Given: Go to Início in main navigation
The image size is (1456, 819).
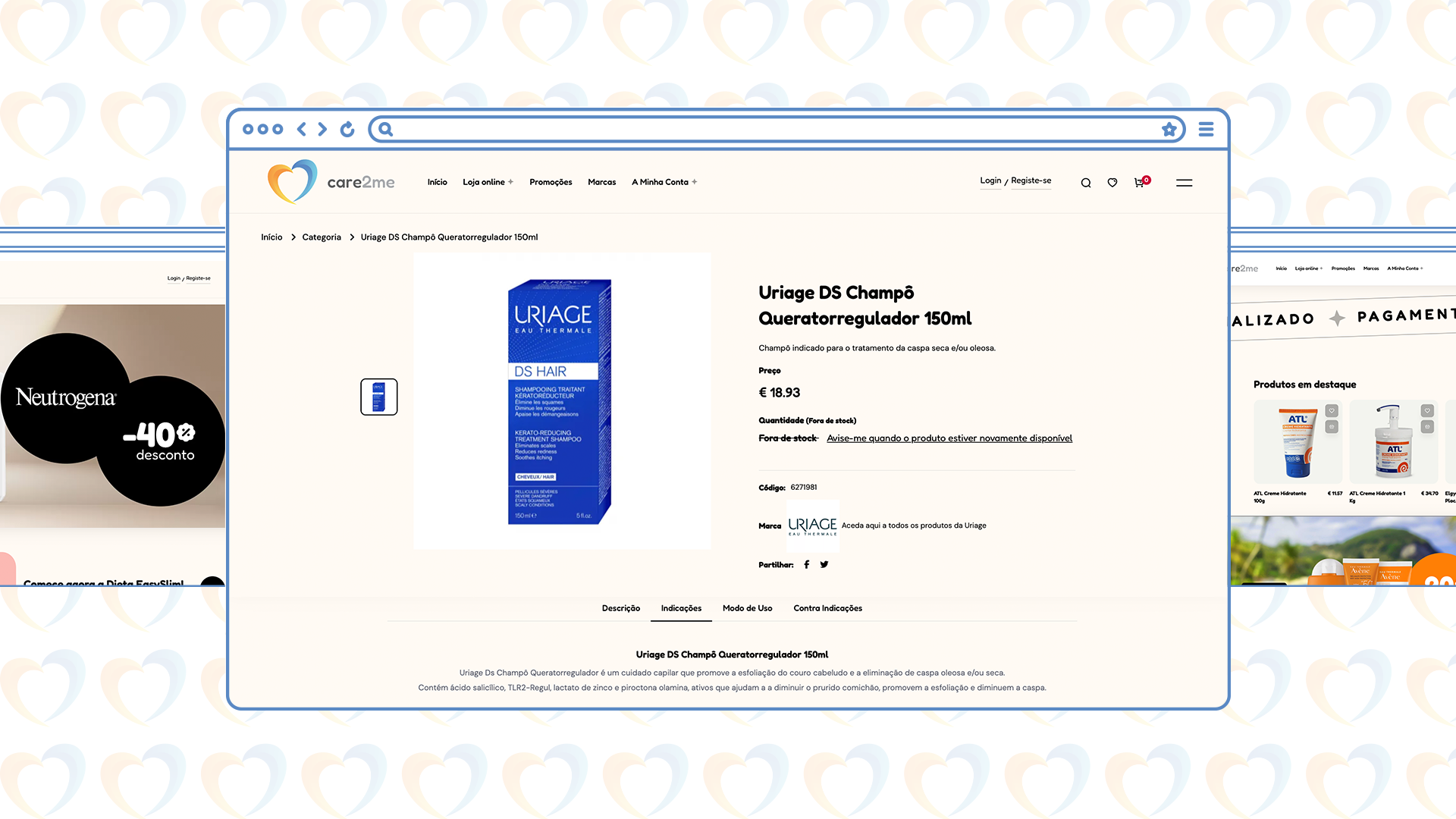Looking at the screenshot, I should (x=437, y=182).
